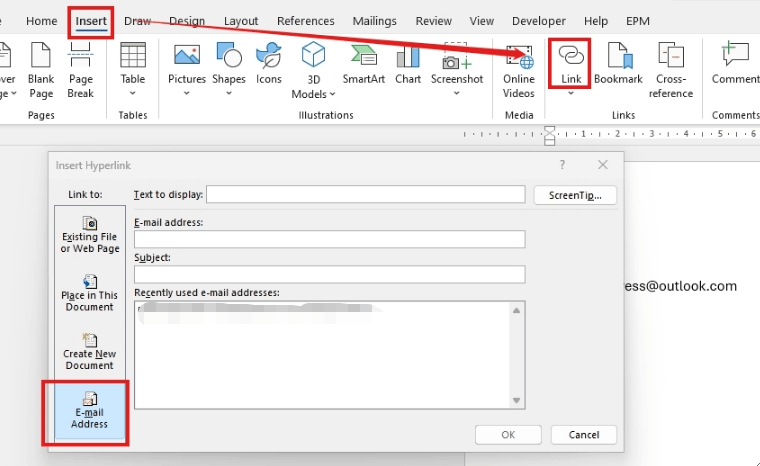Select Place in This Document option
This screenshot has width=760, height=466.
click(90, 293)
